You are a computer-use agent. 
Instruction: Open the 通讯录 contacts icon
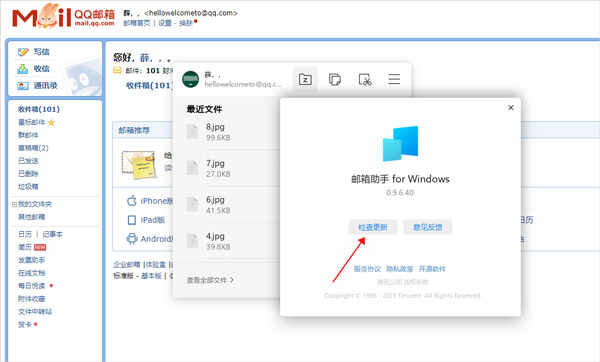click(23, 85)
